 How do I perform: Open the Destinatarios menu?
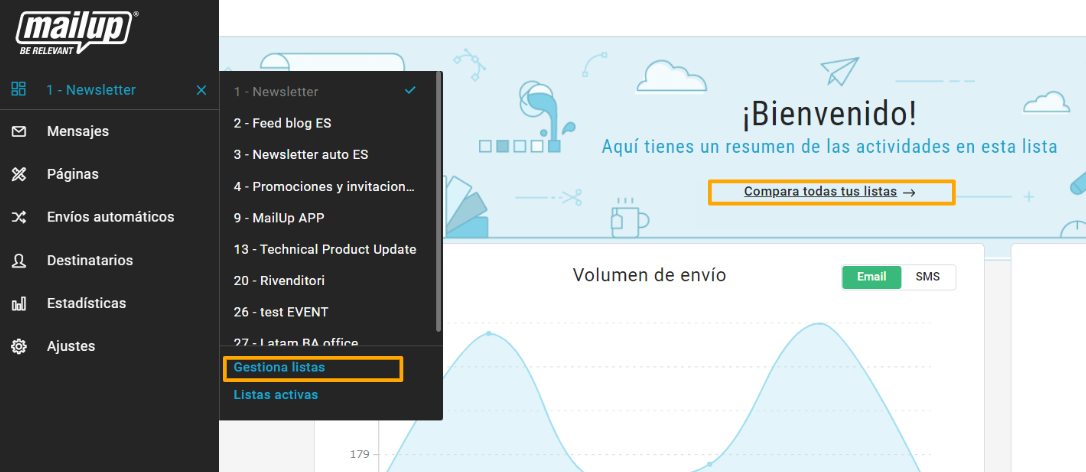tap(90, 261)
